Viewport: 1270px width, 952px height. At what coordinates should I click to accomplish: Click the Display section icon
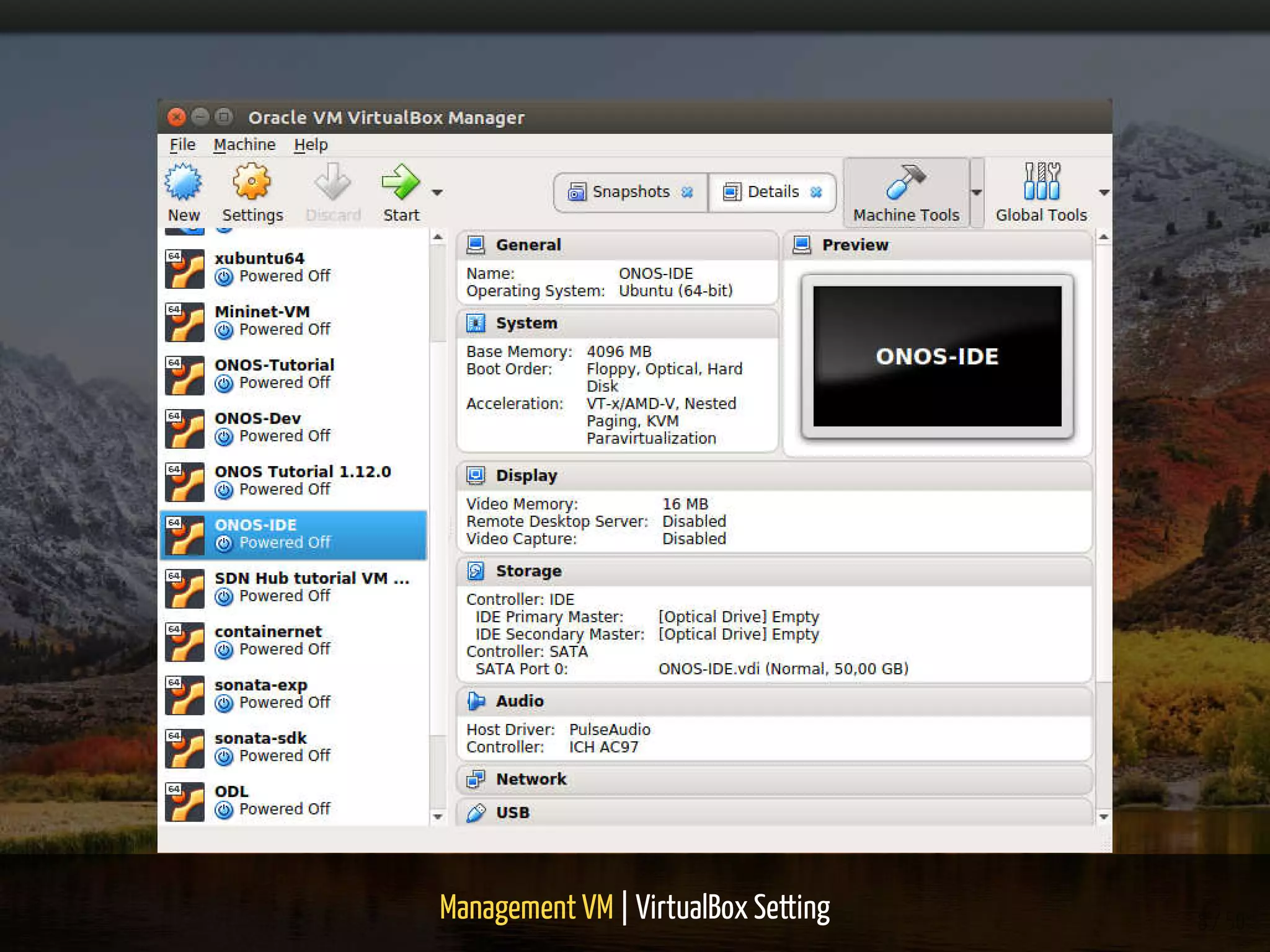476,476
